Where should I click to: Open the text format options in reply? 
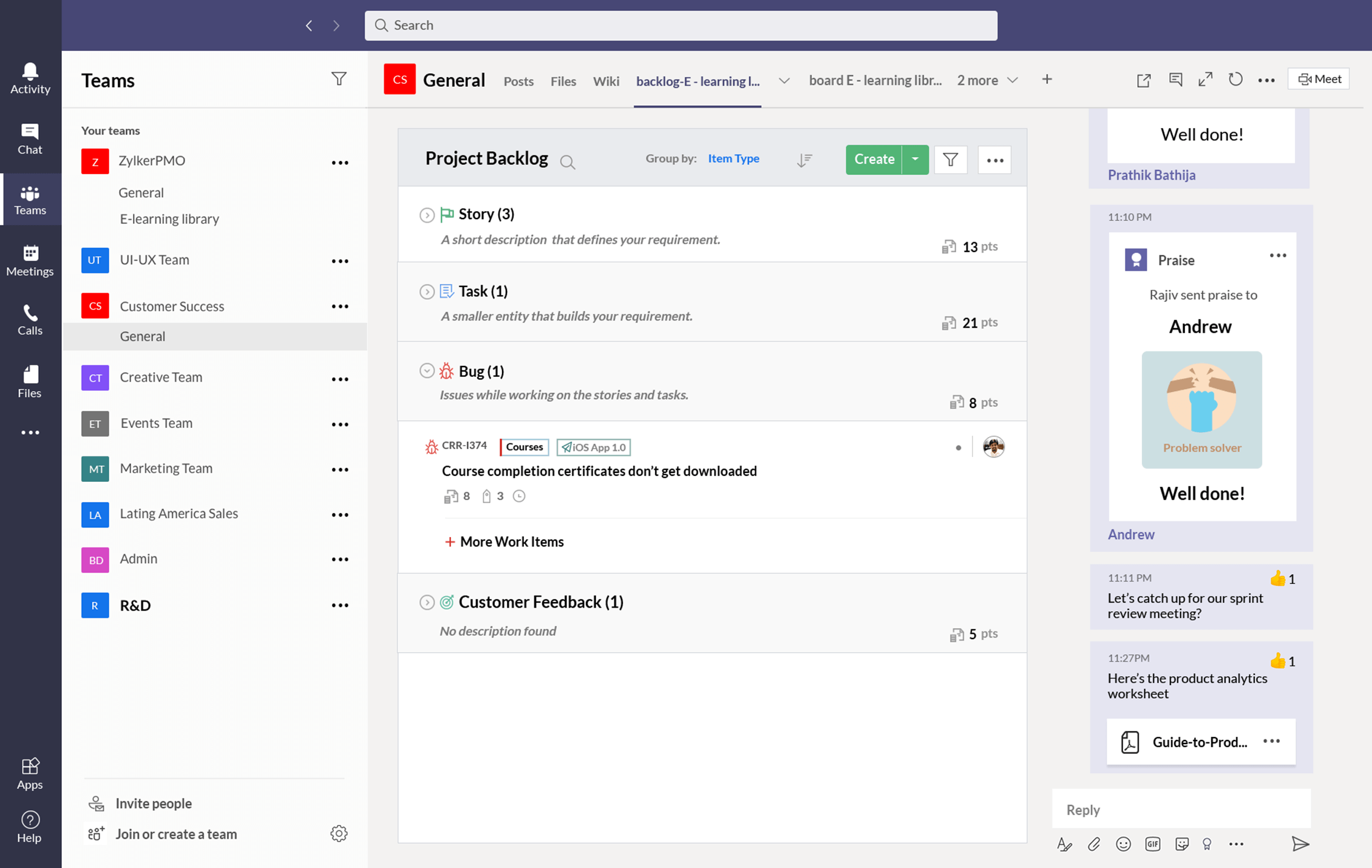pos(1064,844)
